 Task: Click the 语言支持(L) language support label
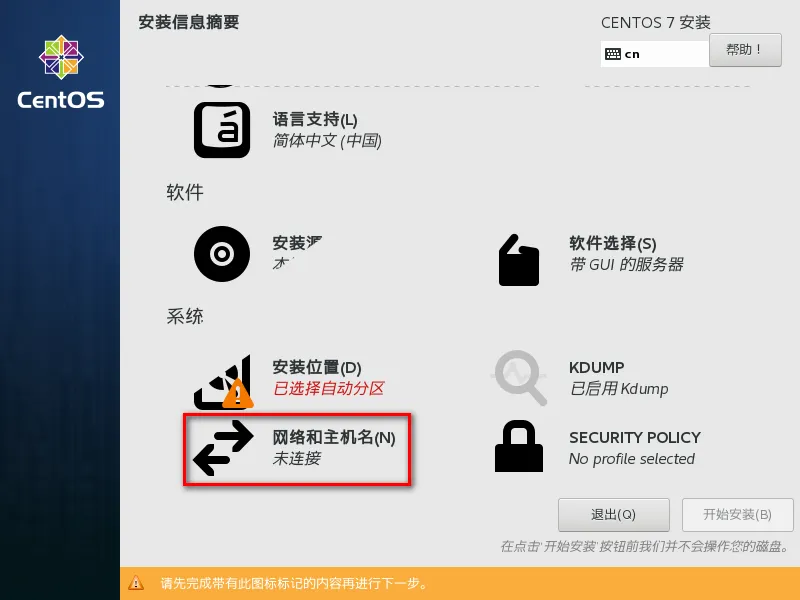coord(315,120)
